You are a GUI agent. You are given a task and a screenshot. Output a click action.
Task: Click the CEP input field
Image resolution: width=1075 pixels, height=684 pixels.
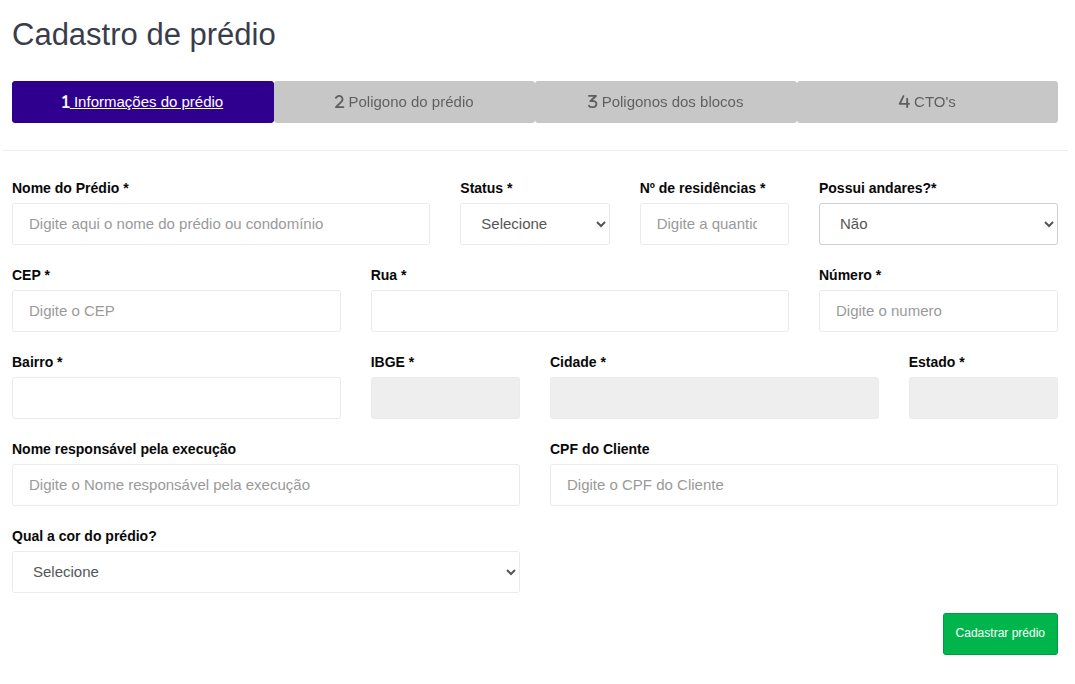tap(176, 311)
